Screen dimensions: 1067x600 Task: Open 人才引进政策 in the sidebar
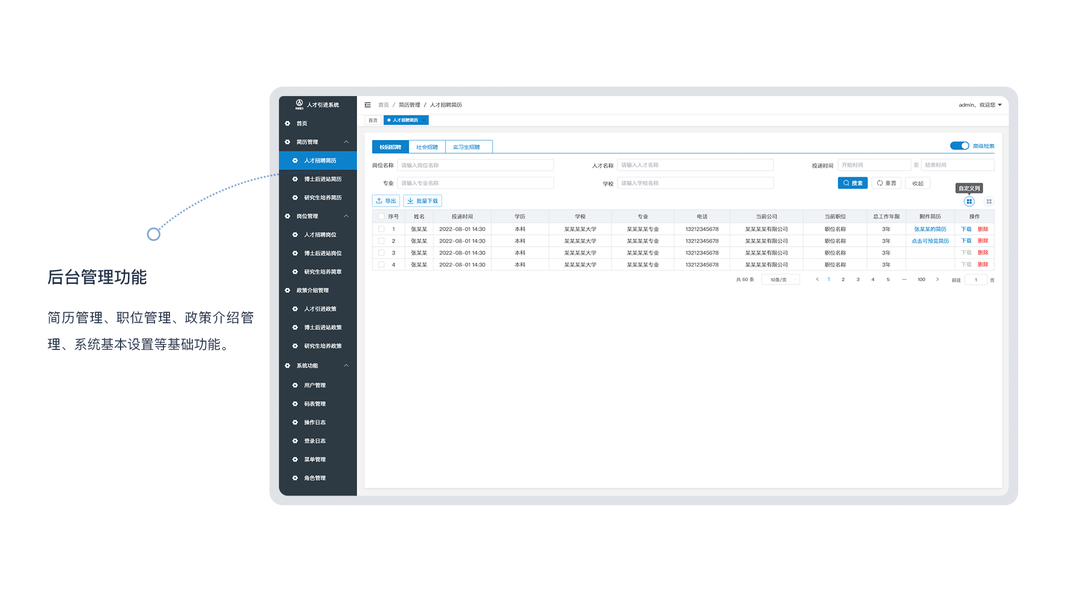point(318,309)
